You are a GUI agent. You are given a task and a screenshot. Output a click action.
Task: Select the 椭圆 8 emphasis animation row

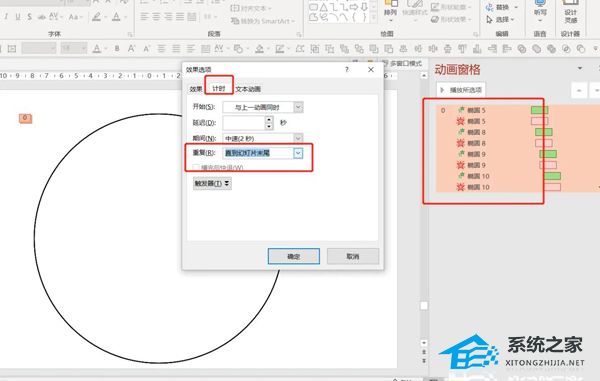(x=518, y=143)
